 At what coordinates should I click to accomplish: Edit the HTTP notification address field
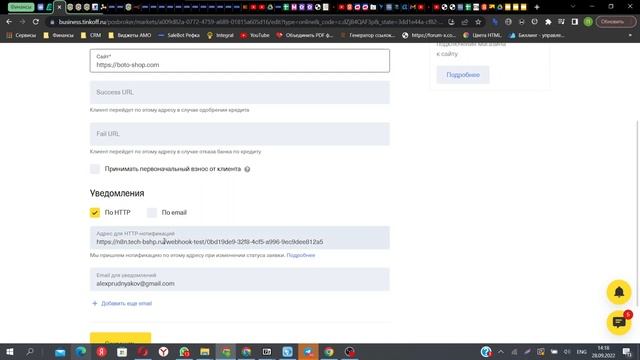coord(240,238)
